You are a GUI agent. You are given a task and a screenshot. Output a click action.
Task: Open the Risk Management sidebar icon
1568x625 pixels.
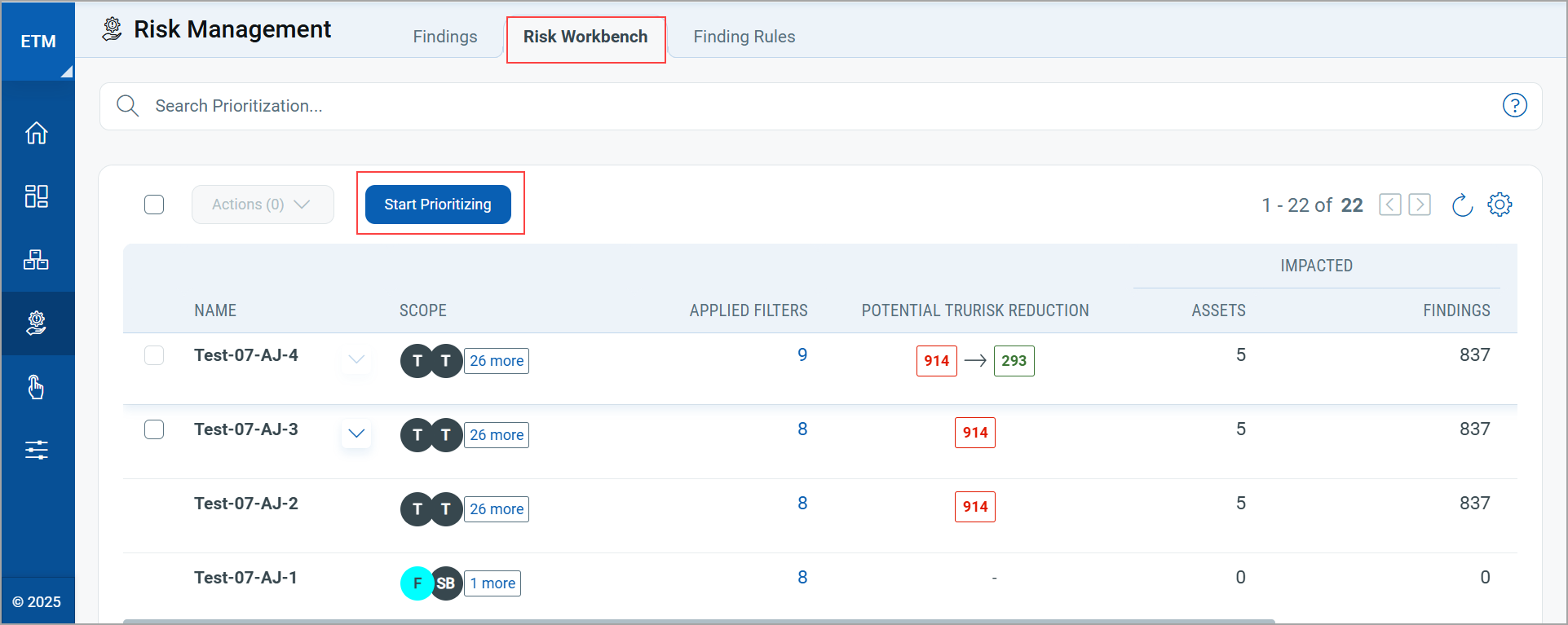click(37, 324)
